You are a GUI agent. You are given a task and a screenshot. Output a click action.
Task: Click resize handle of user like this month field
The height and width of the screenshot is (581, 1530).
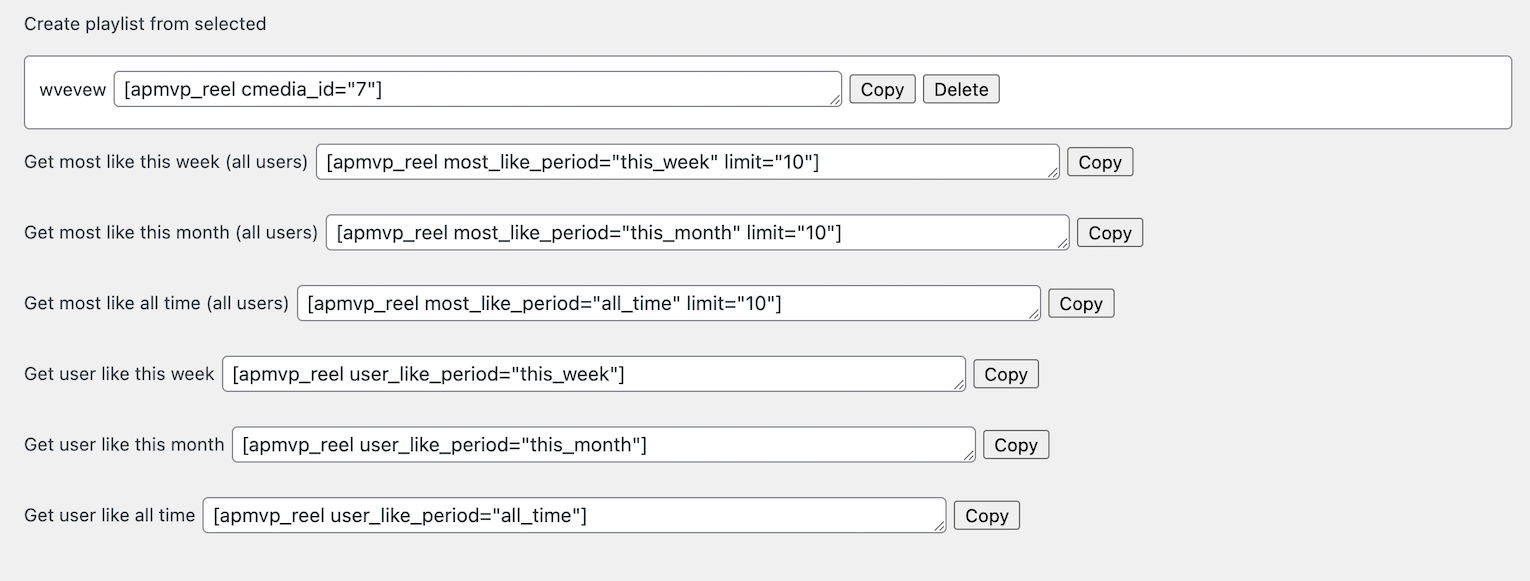coord(969,456)
